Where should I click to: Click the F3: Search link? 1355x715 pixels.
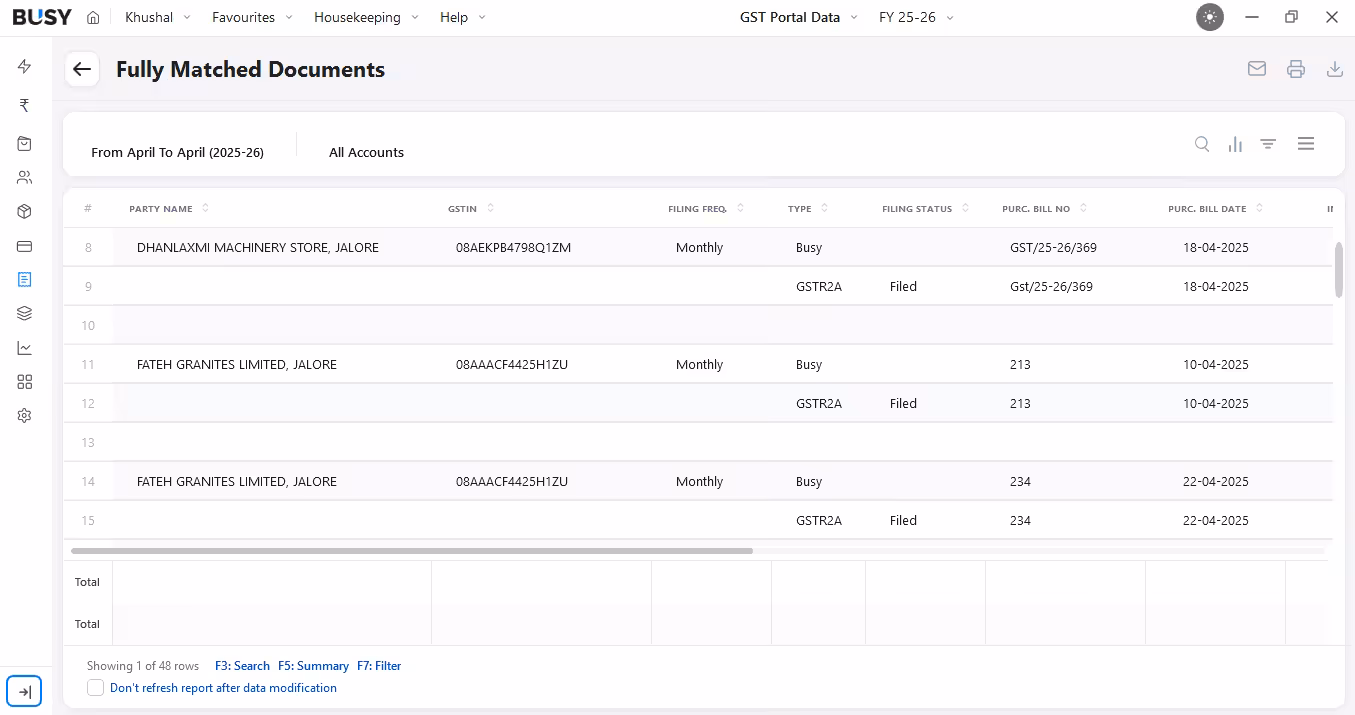242,666
